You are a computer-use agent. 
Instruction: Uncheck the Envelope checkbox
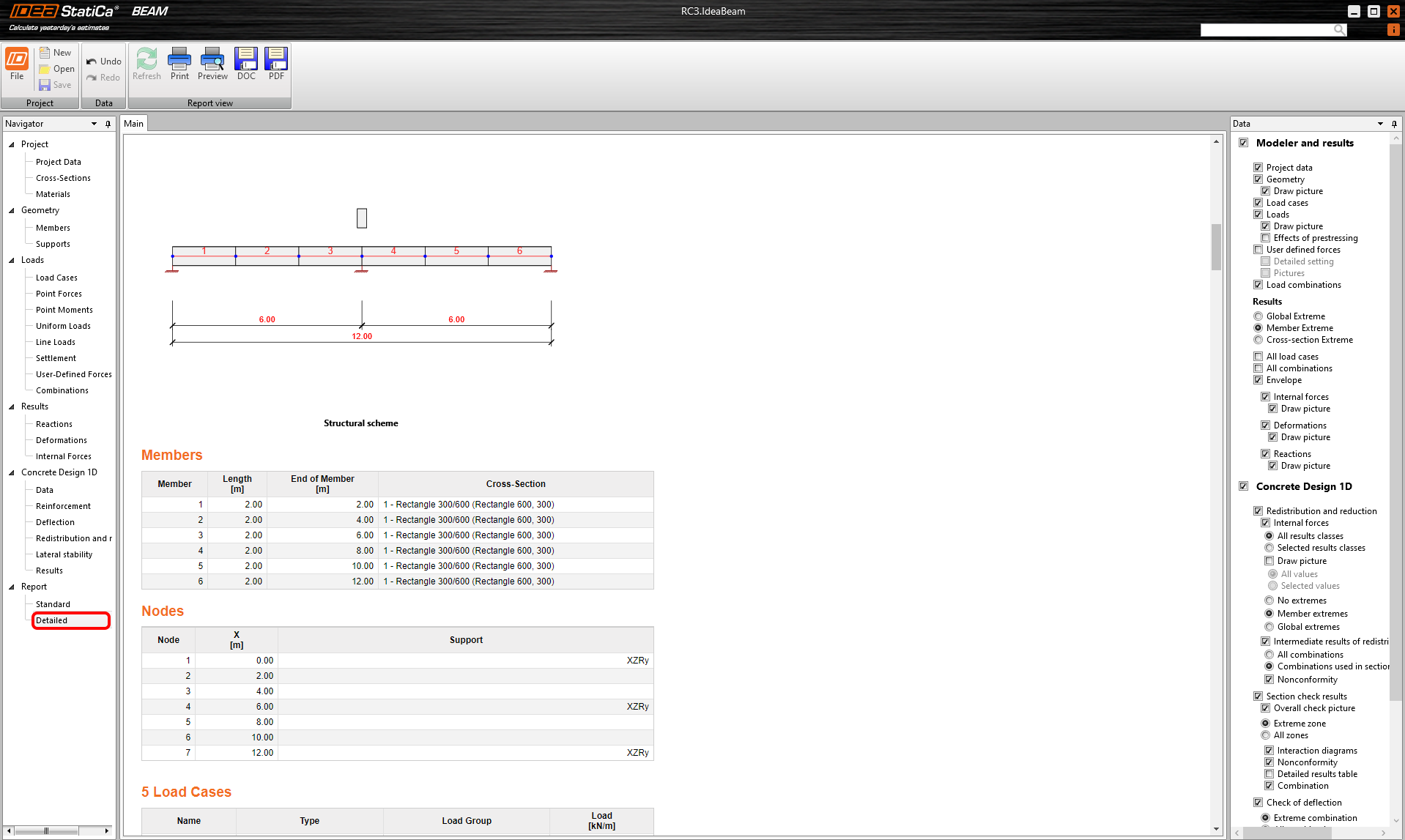tap(1258, 380)
